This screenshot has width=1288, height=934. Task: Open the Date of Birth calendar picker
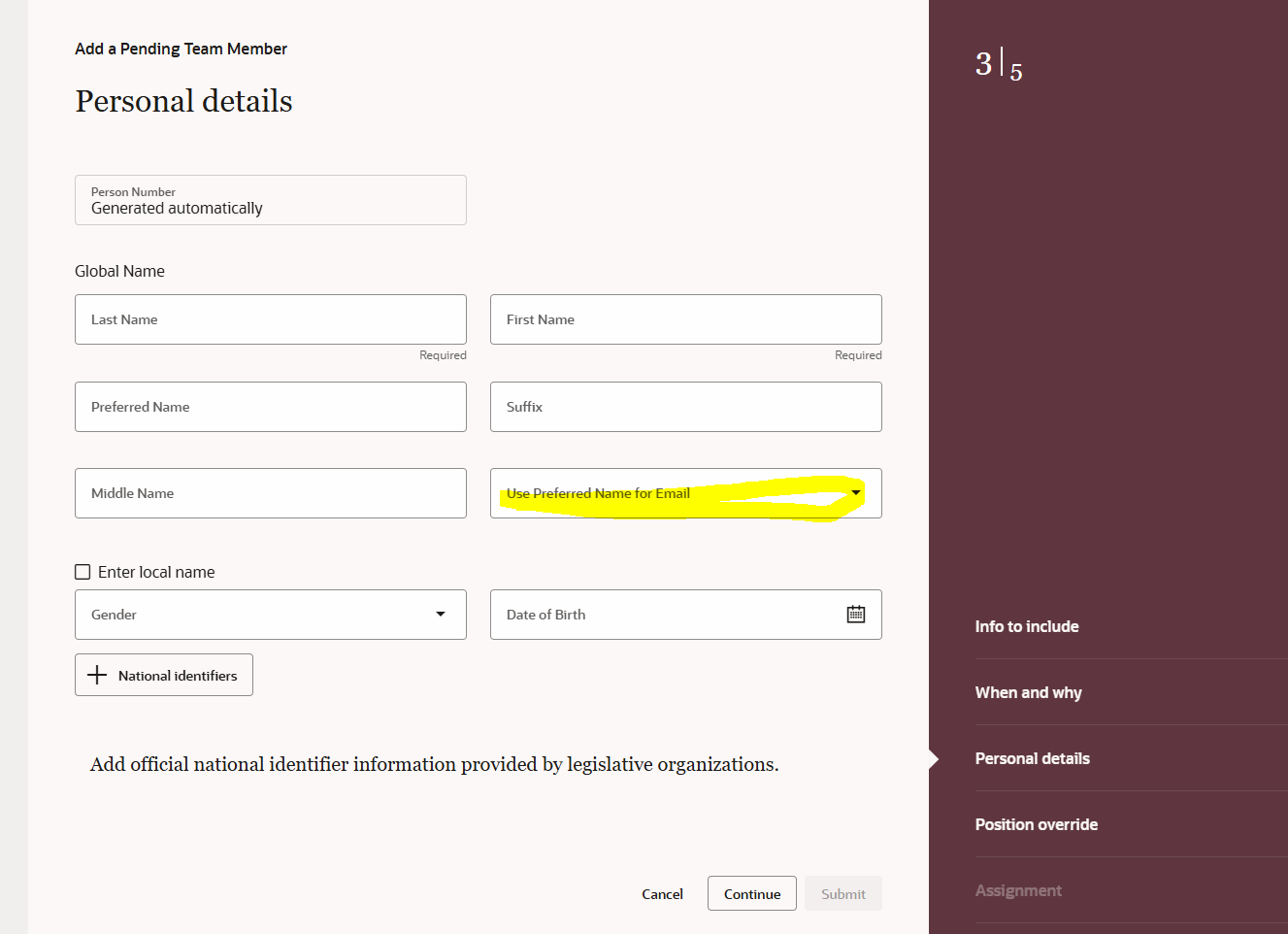[x=855, y=615]
